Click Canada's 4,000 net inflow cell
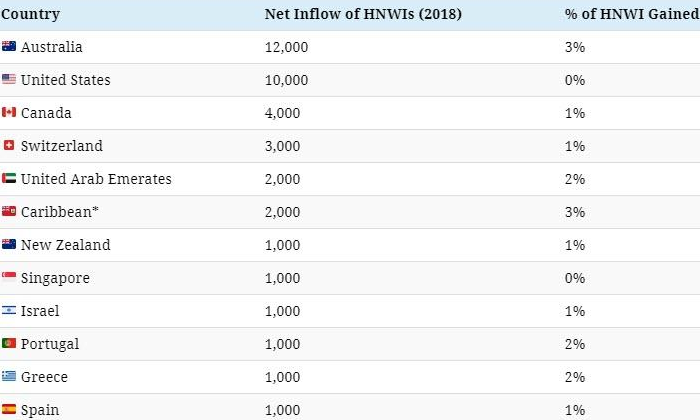 282,113
